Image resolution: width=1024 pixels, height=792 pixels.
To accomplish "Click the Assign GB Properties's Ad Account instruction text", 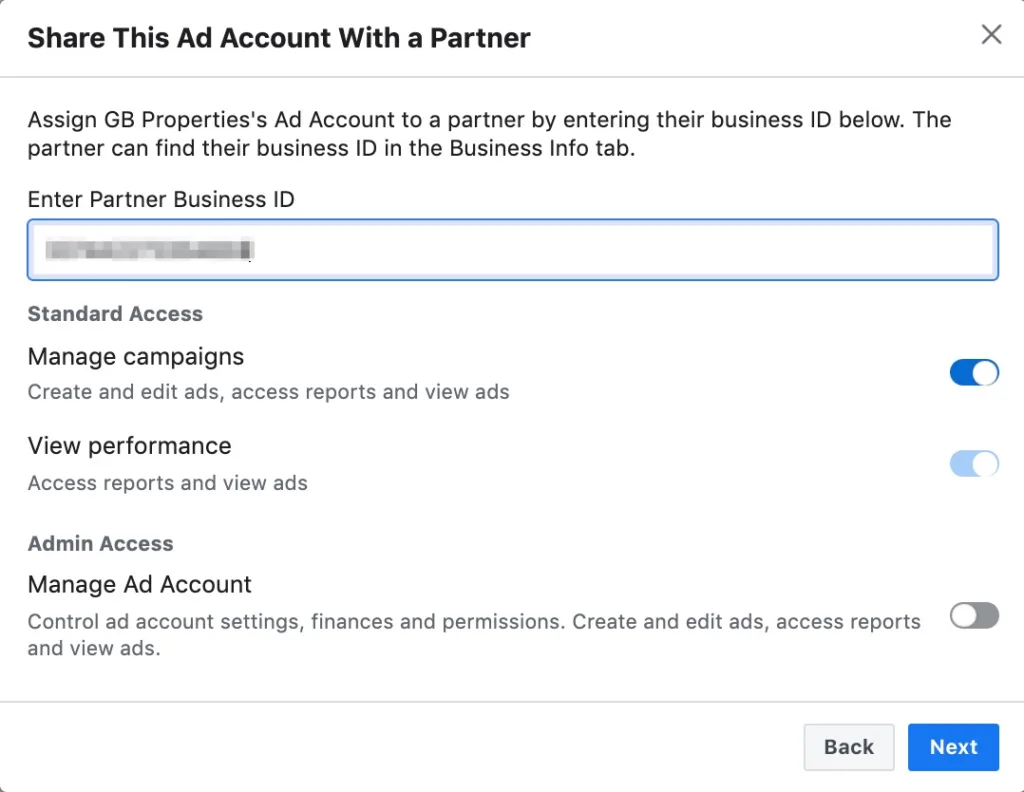I will point(489,134).
